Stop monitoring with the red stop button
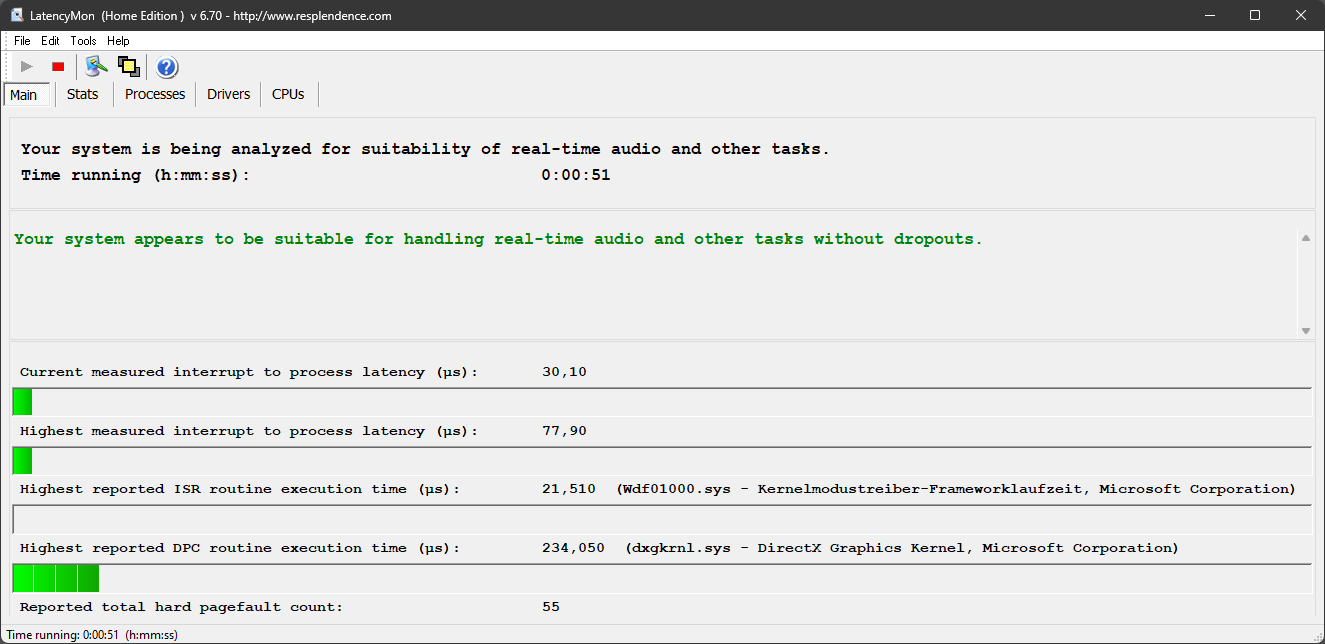 click(58, 67)
